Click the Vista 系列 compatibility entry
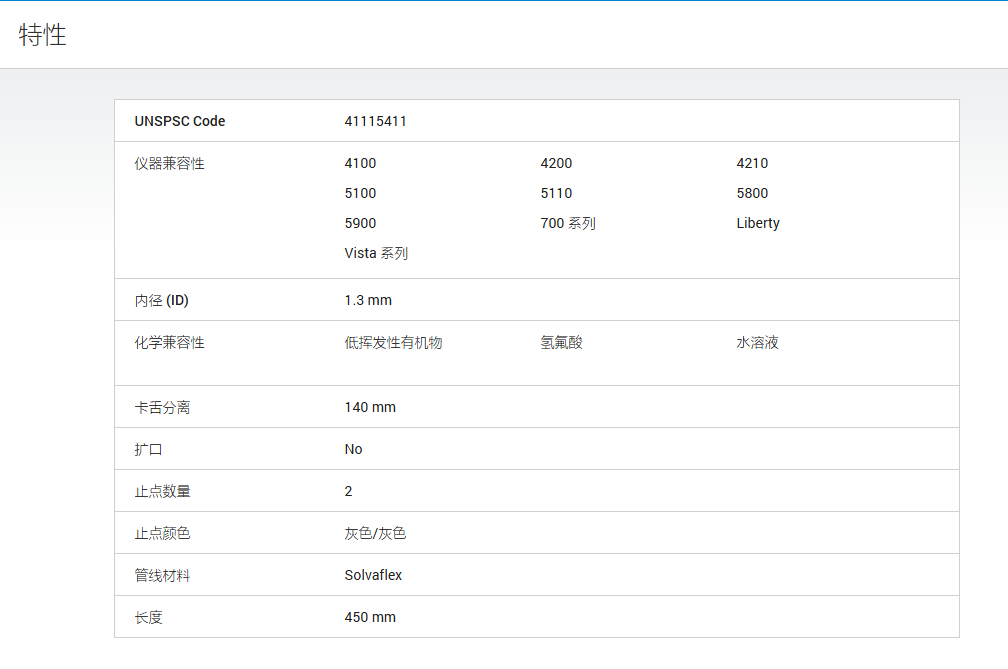This screenshot has height=669, width=1008. click(376, 253)
